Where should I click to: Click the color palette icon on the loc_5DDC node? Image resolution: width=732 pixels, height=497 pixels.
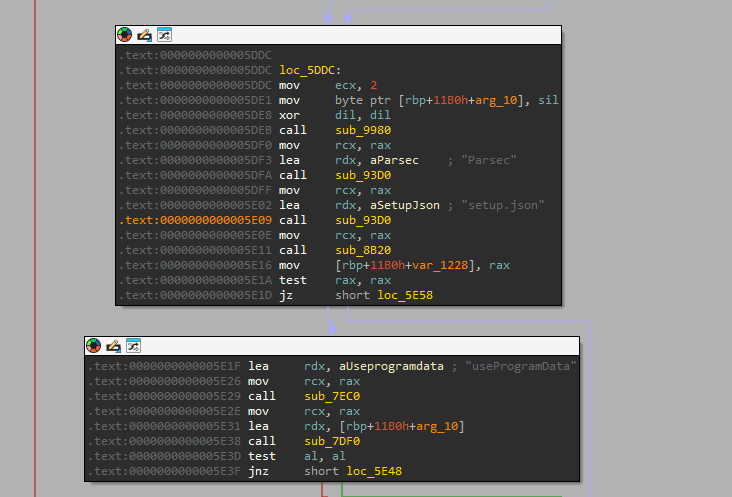pyautogui.click(x=125, y=35)
